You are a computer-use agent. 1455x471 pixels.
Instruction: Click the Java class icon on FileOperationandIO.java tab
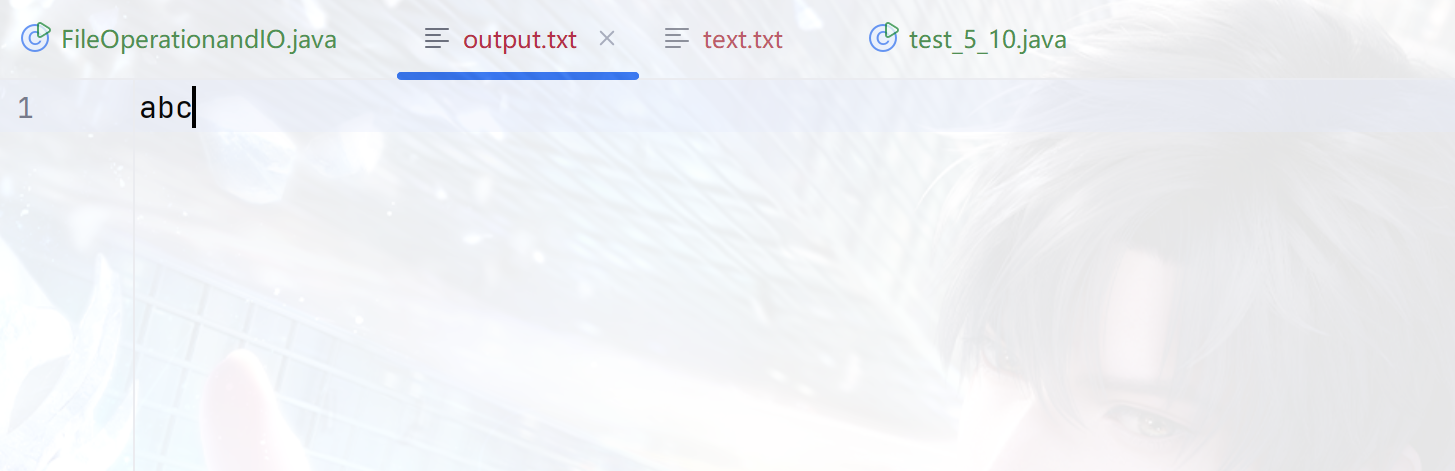pyautogui.click(x=36, y=39)
